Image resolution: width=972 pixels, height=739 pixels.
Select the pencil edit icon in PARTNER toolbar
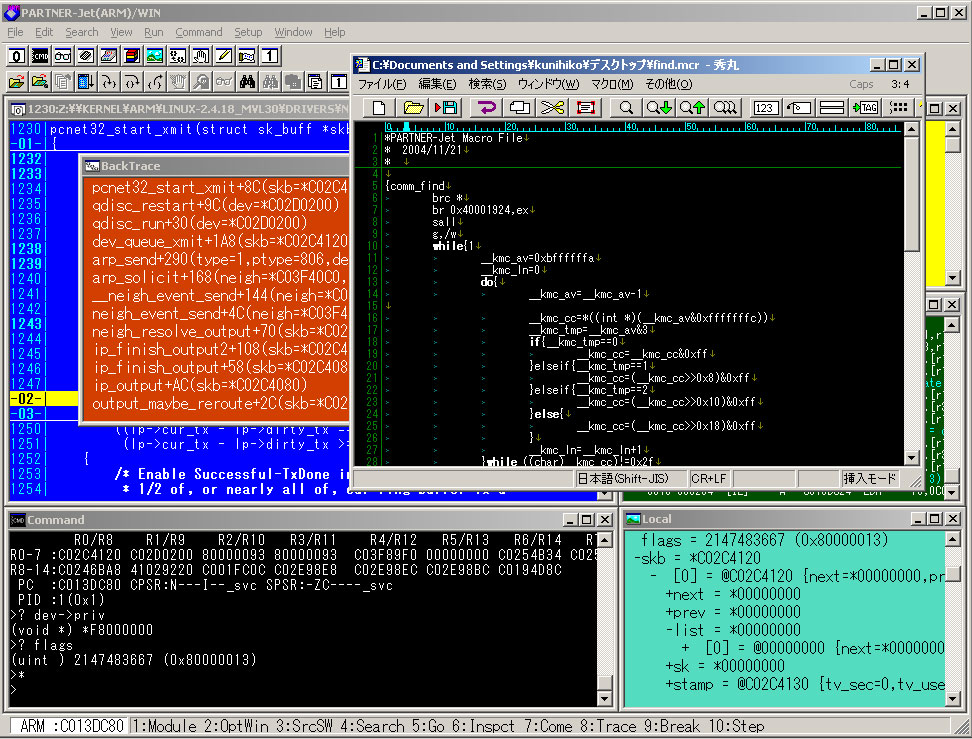(223, 56)
